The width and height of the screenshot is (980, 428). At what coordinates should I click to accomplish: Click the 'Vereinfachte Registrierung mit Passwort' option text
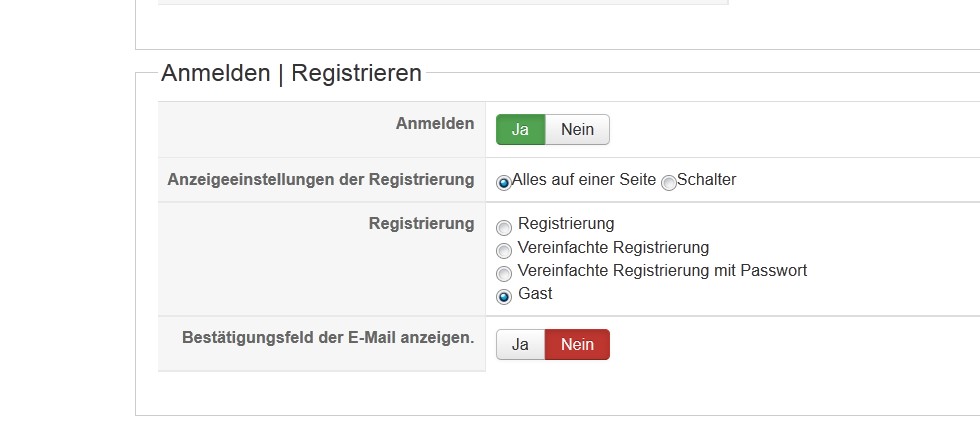click(662, 271)
